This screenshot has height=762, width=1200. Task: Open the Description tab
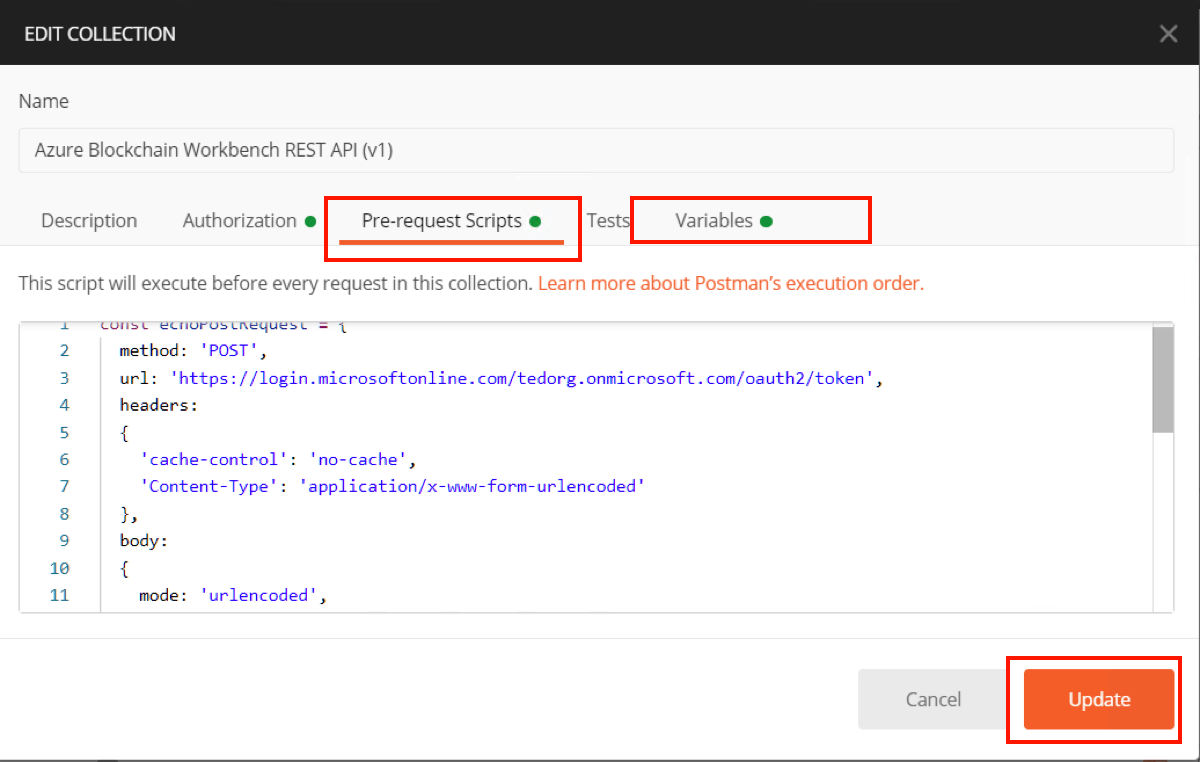[x=89, y=221]
